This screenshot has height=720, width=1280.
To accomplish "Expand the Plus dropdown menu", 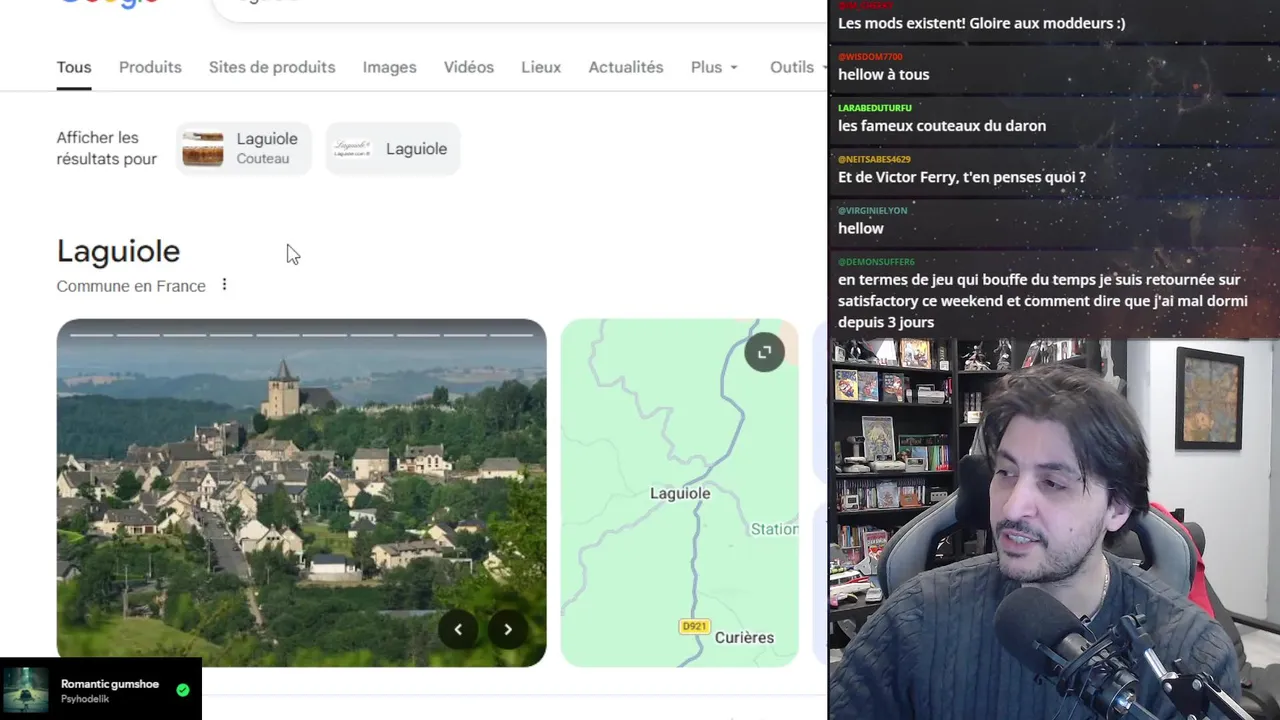I will point(714,67).
